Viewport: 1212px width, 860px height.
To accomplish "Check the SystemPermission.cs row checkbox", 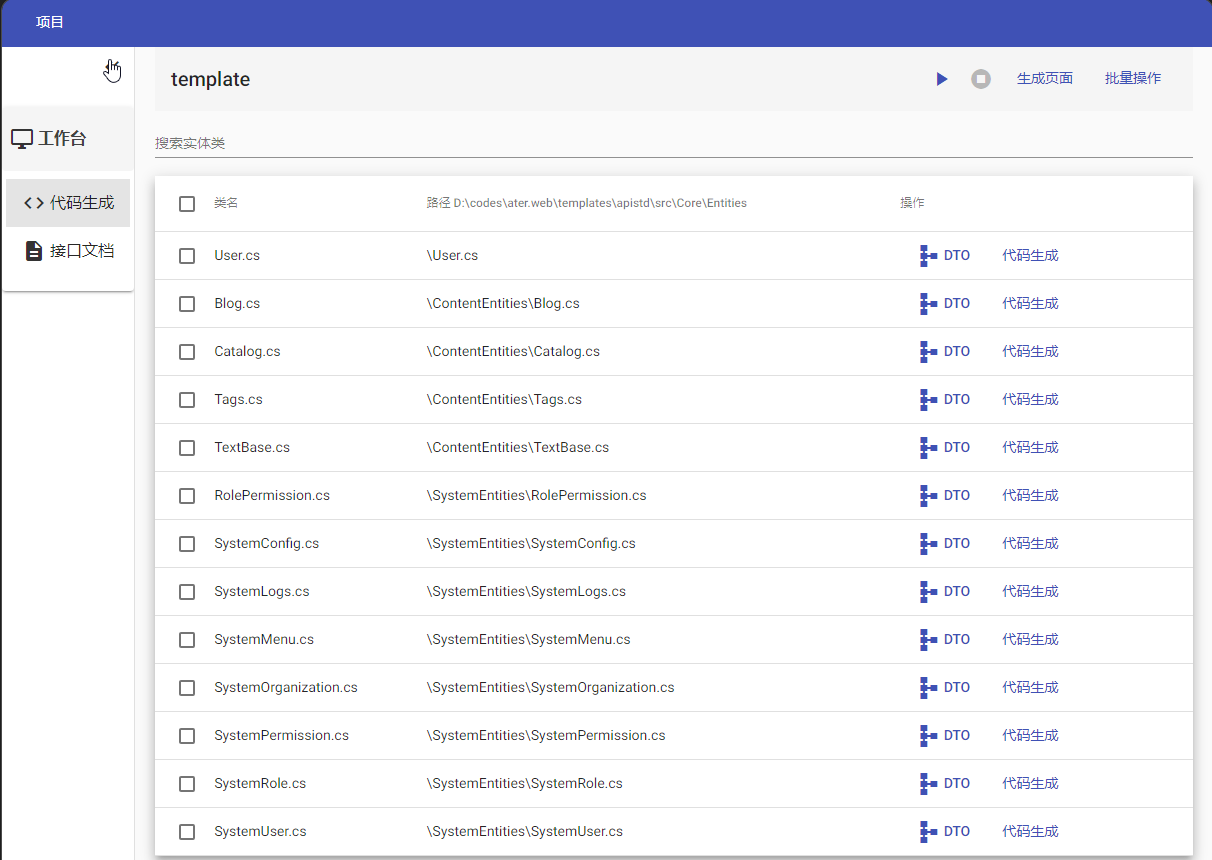I will pos(187,736).
